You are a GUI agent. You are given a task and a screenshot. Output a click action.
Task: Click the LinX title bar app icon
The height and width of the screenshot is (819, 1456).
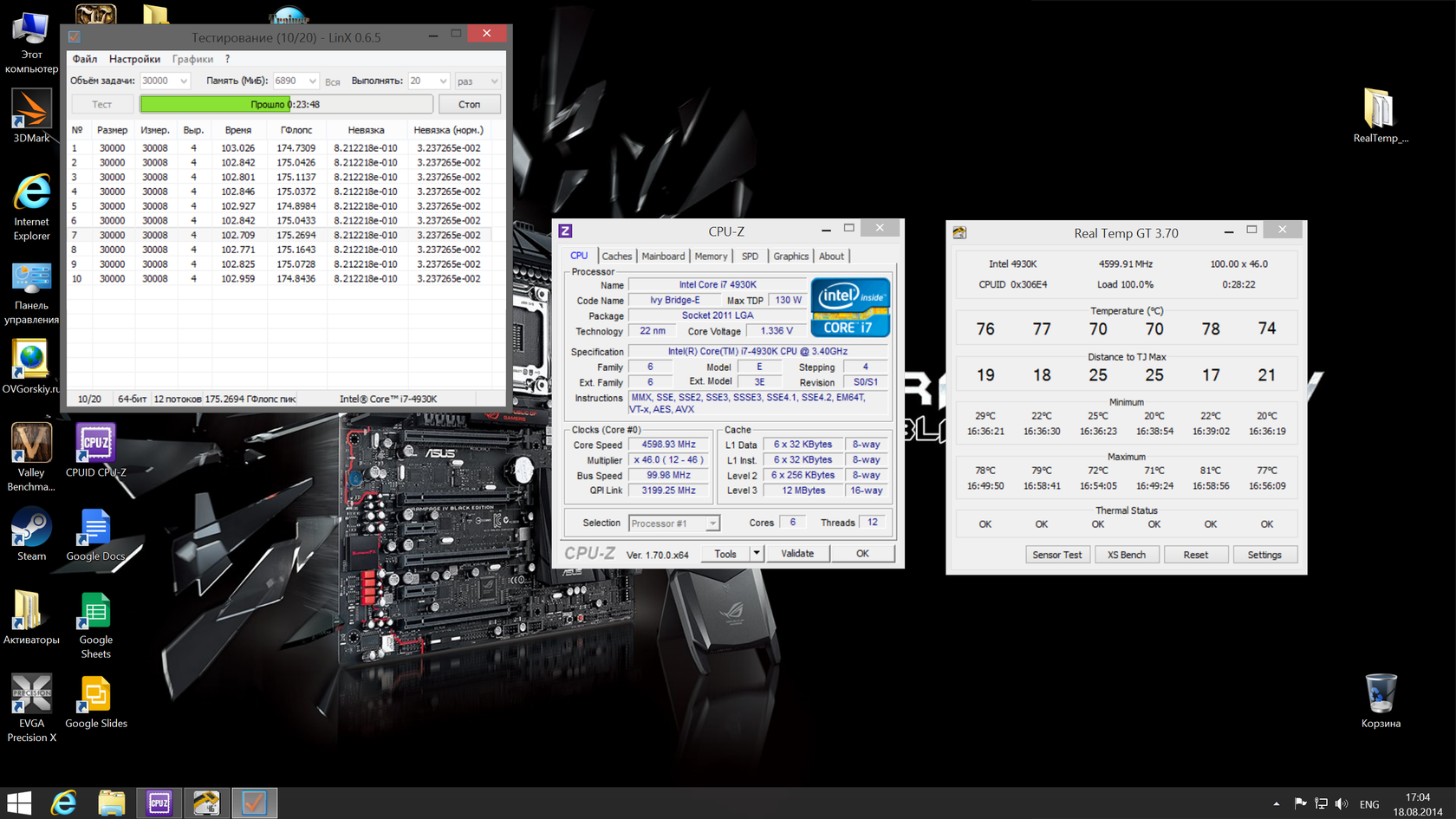pos(75,36)
